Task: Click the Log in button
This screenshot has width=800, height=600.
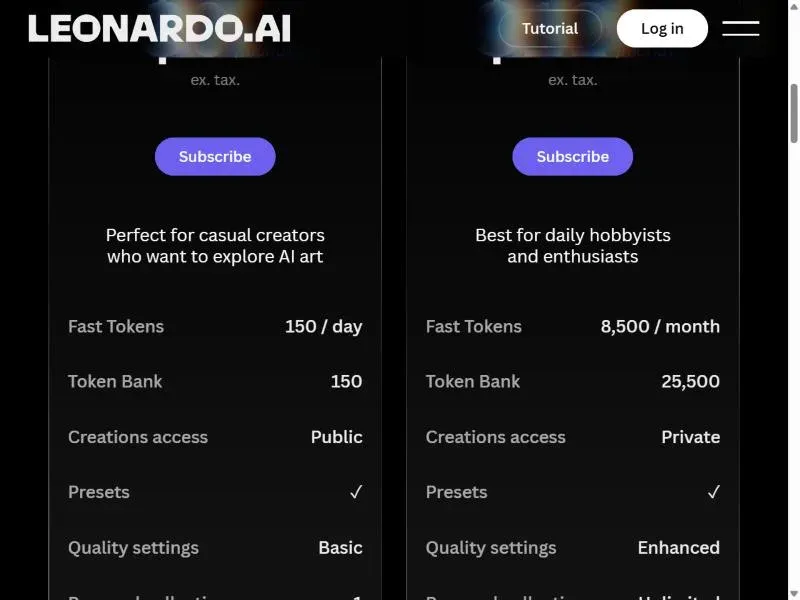Action: click(662, 29)
